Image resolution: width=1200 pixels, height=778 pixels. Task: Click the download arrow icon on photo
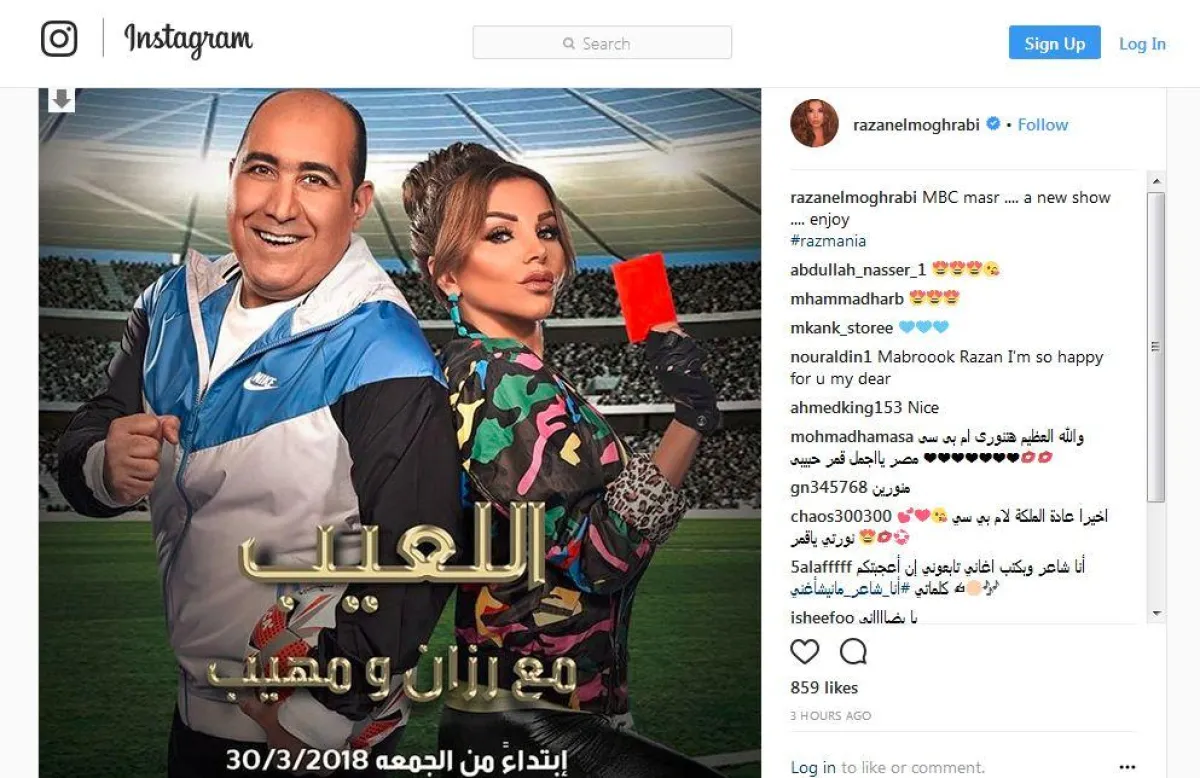[61, 99]
